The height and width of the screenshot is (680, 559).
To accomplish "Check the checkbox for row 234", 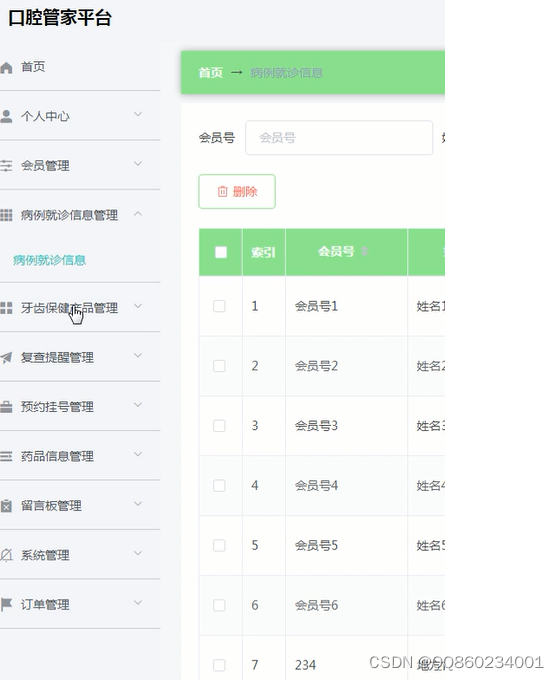I will click(x=219, y=665).
